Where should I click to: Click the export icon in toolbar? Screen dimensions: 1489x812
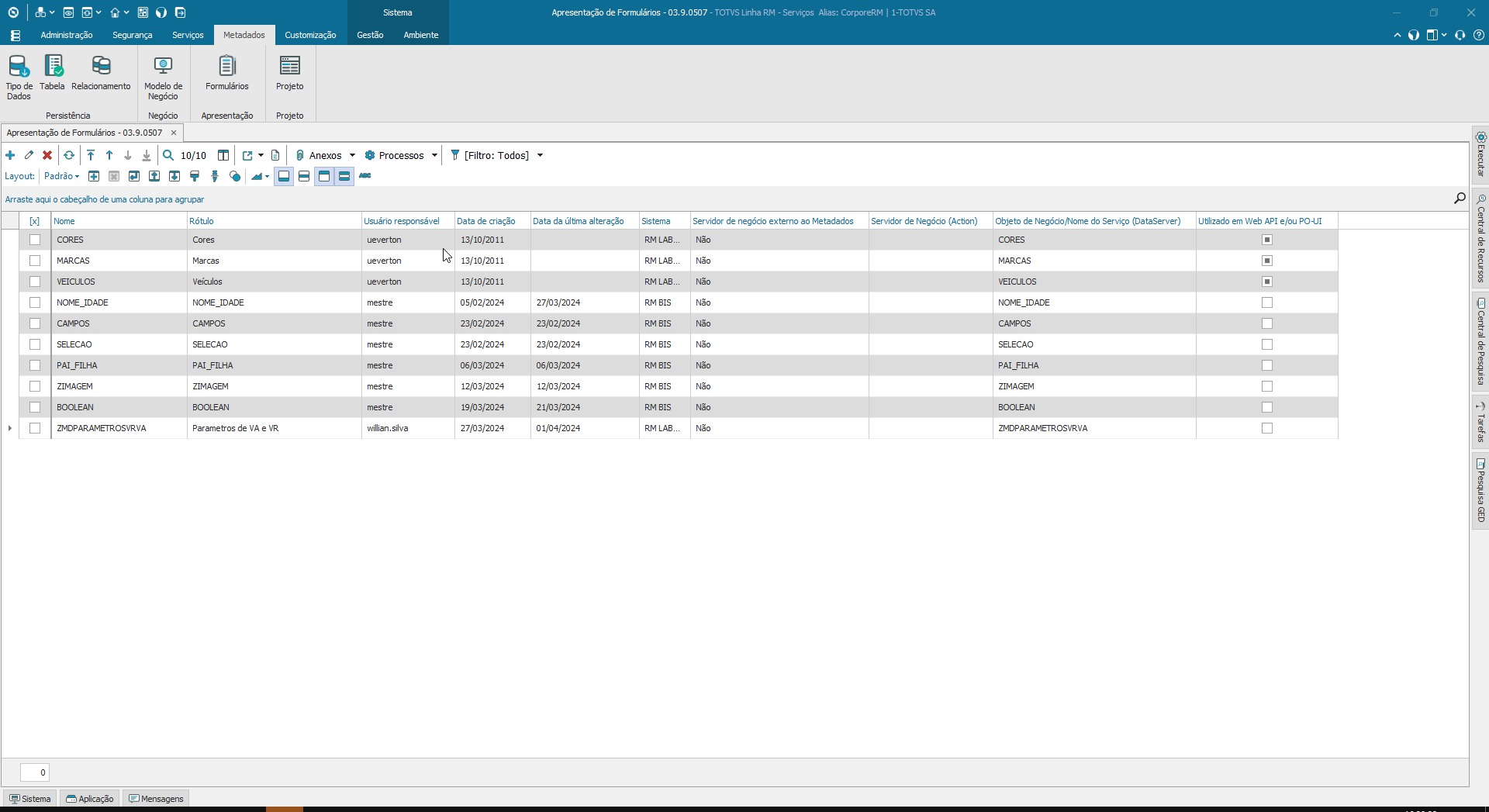tap(247, 155)
